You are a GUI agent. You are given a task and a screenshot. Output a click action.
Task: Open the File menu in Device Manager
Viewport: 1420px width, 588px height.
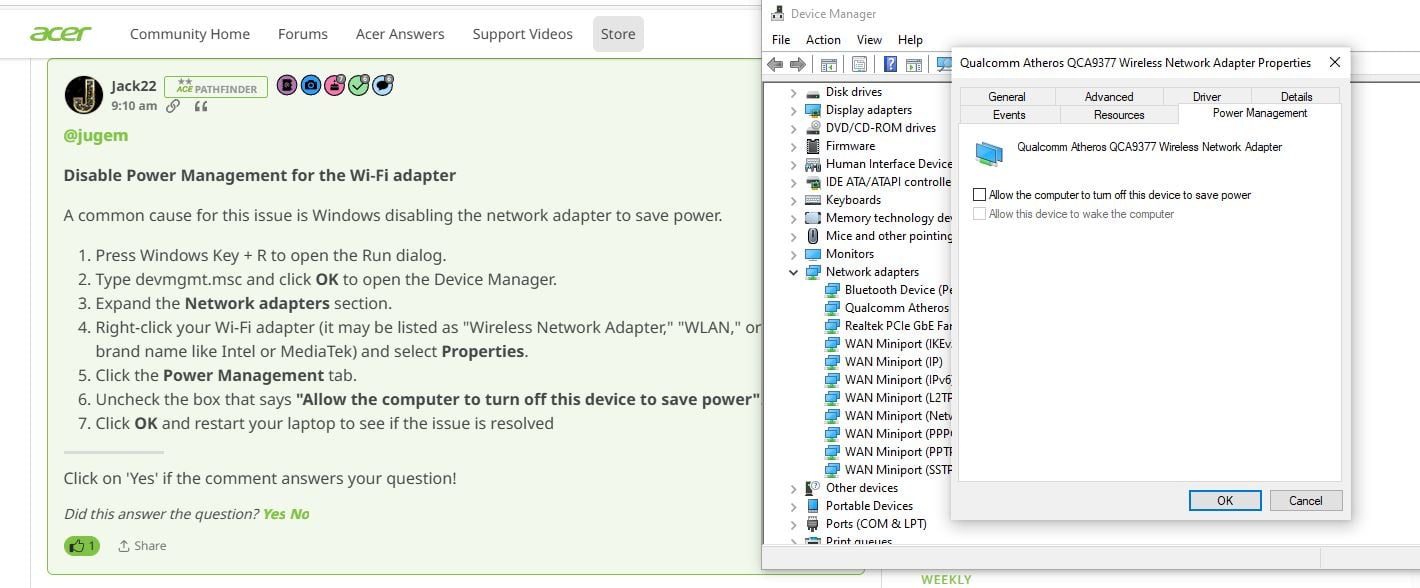pyautogui.click(x=781, y=40)
